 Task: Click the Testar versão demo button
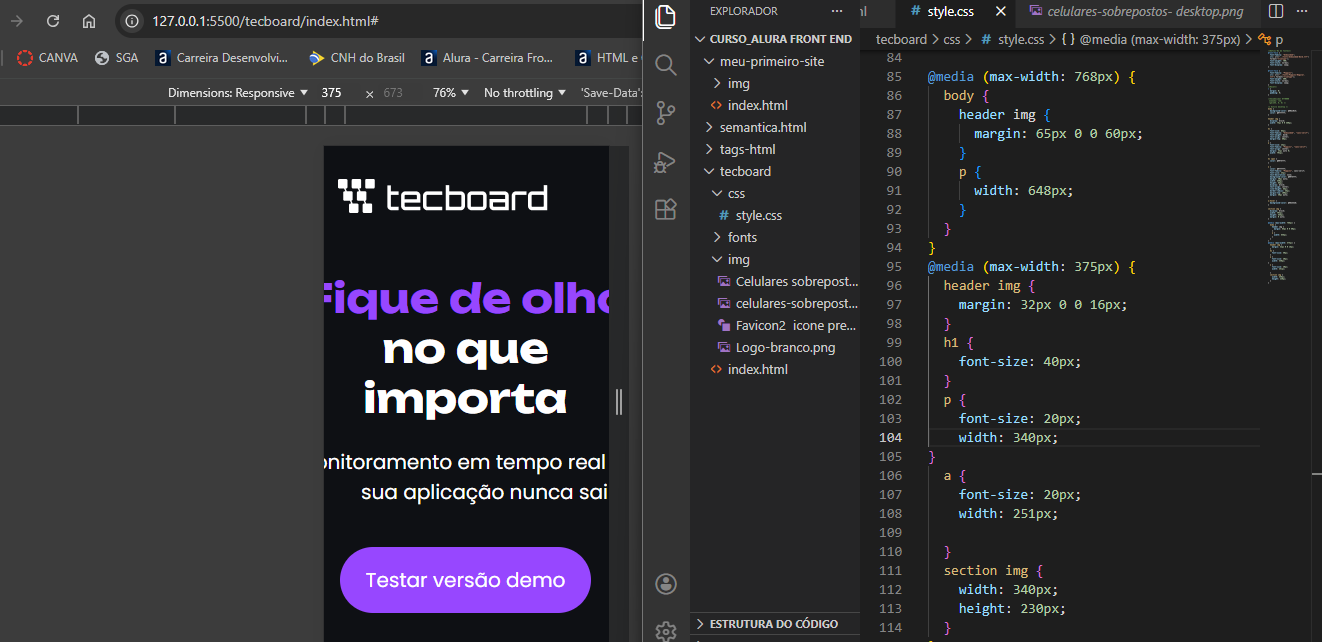click(465, 580)
